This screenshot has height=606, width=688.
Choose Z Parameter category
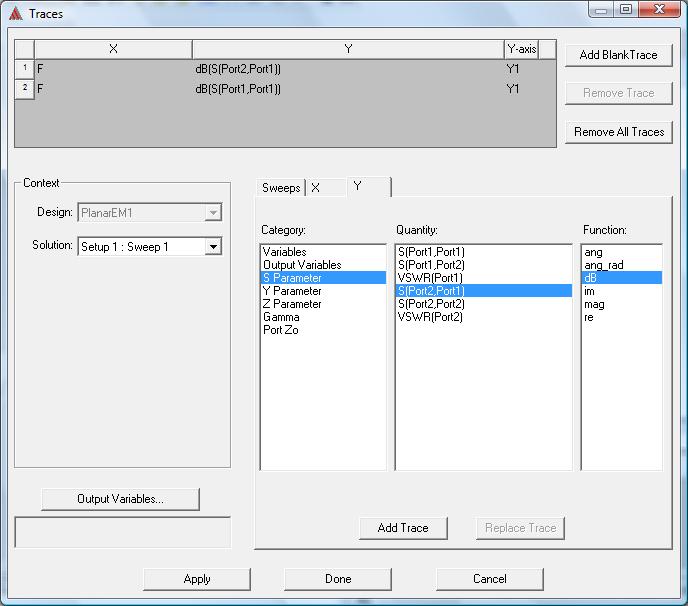point(323,304)
